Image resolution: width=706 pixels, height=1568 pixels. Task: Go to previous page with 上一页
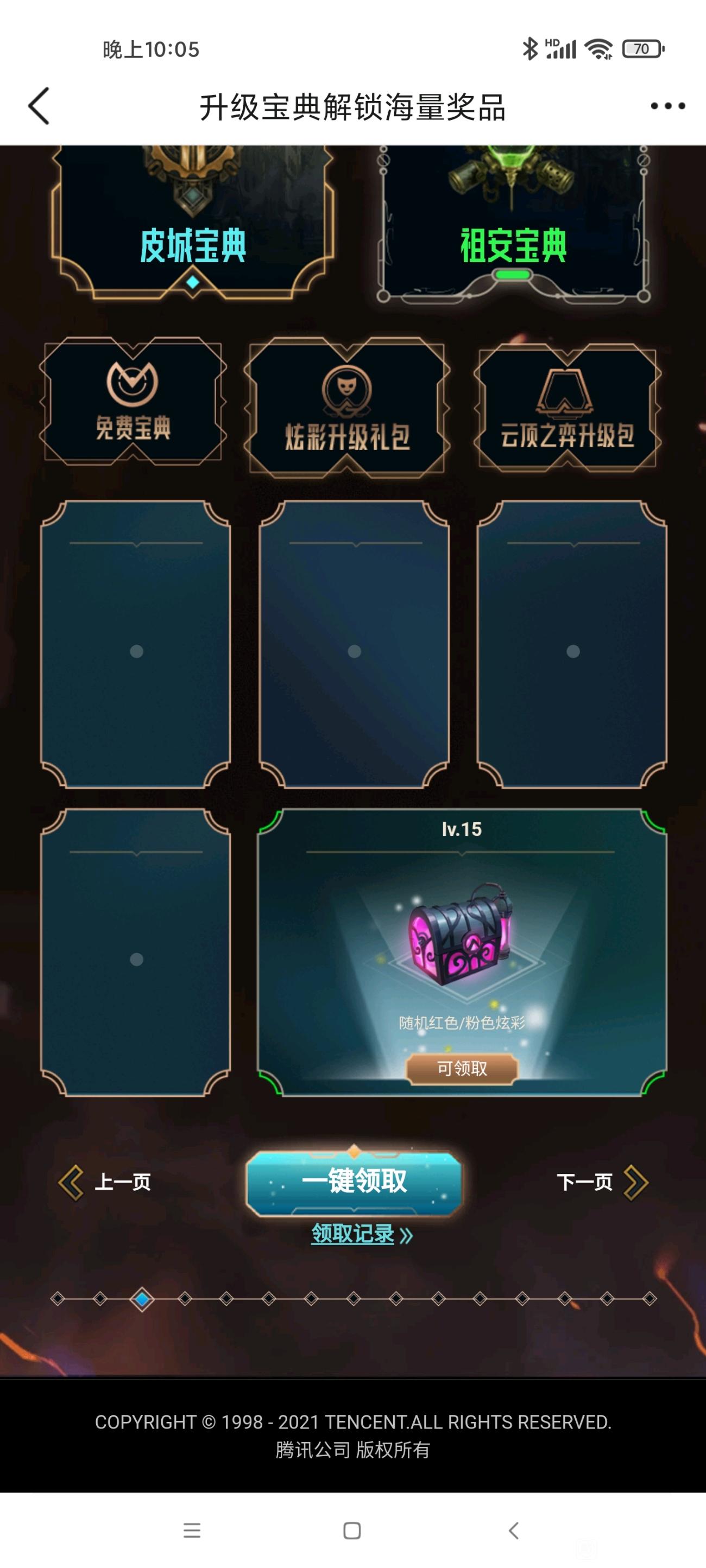click(105, 1182)
